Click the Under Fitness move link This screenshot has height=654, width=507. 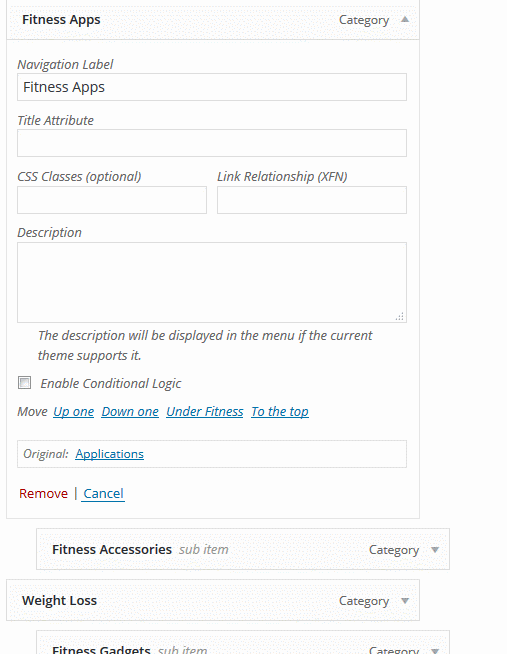click(x=205, y=412)
